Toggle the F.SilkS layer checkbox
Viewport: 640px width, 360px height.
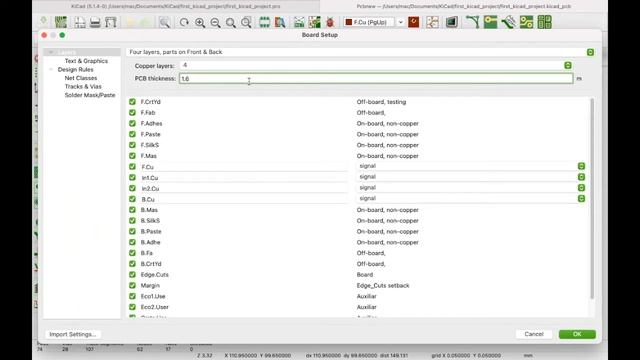[x=132, y=145]
